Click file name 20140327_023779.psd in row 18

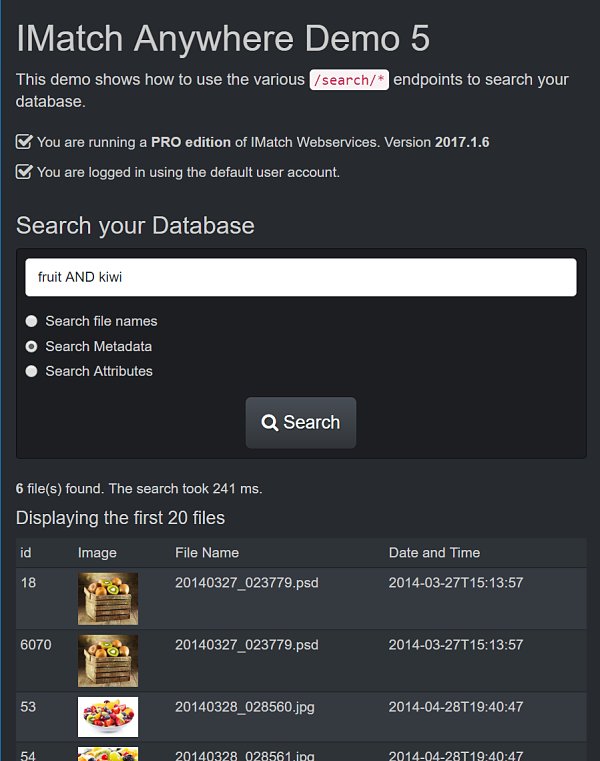[247, 582]
